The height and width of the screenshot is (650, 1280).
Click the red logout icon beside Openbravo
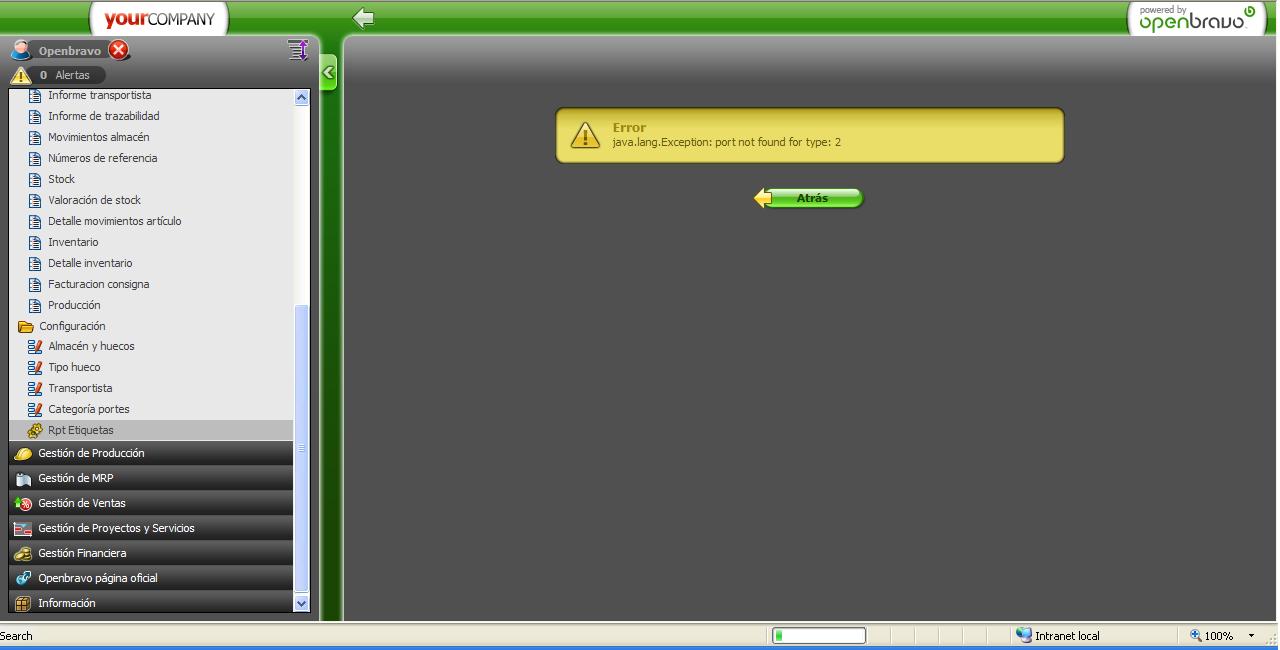(119, 50)
